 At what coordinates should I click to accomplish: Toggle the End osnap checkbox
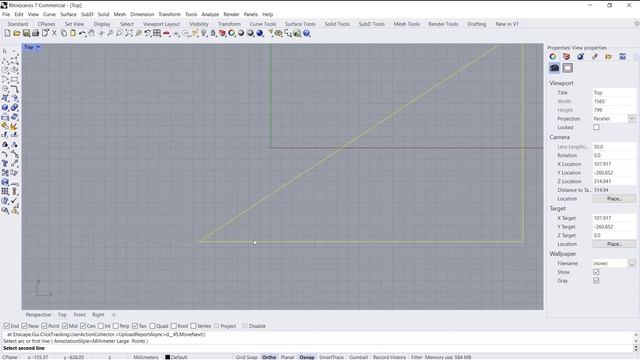pyautogui.click(x=7, y=326)
